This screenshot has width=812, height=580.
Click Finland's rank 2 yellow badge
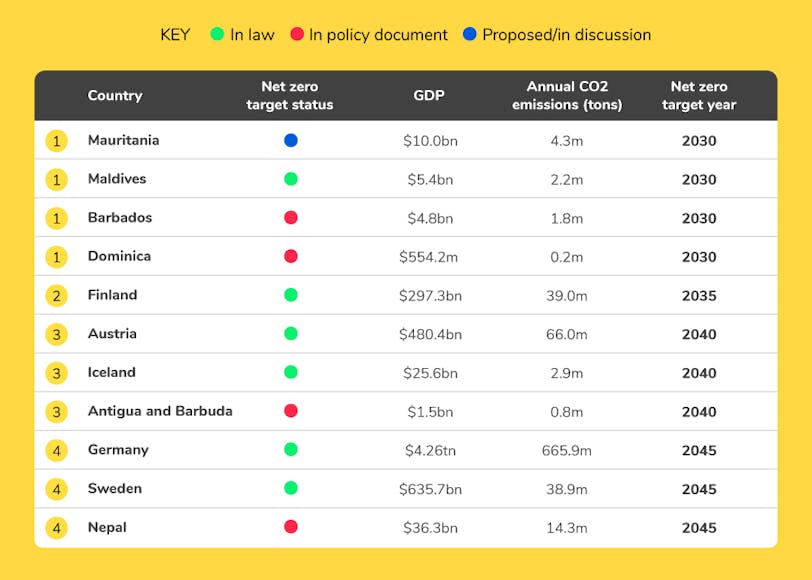point(56,296)
